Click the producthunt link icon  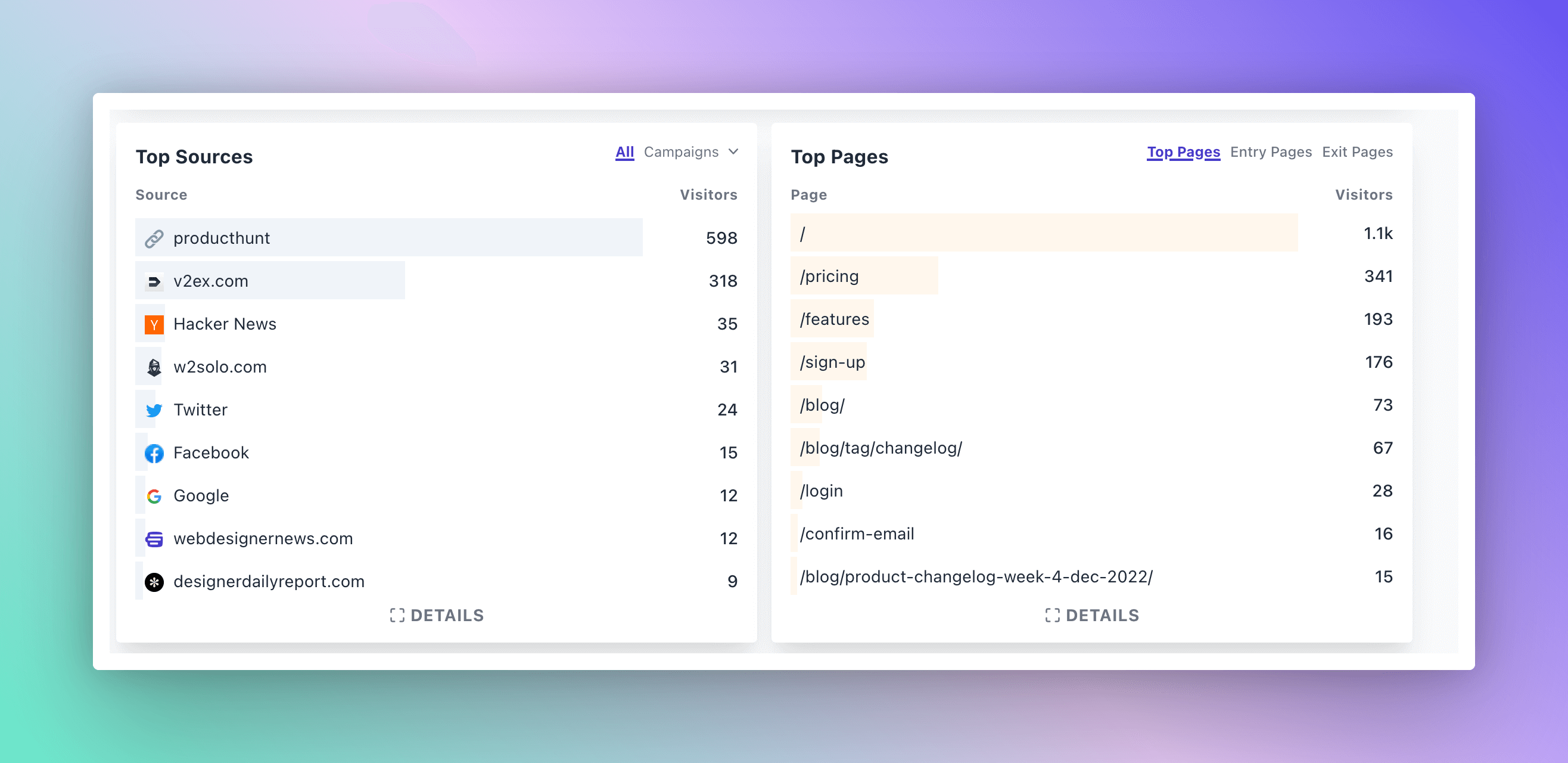click(x=154, y=238)
